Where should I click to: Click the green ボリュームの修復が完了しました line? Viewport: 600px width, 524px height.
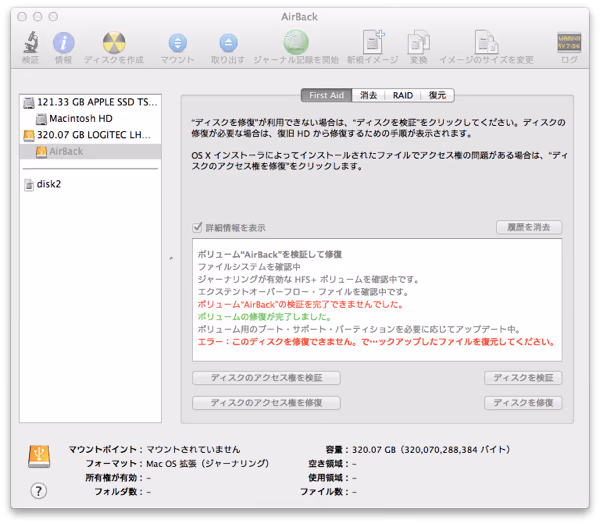(264, 317)
